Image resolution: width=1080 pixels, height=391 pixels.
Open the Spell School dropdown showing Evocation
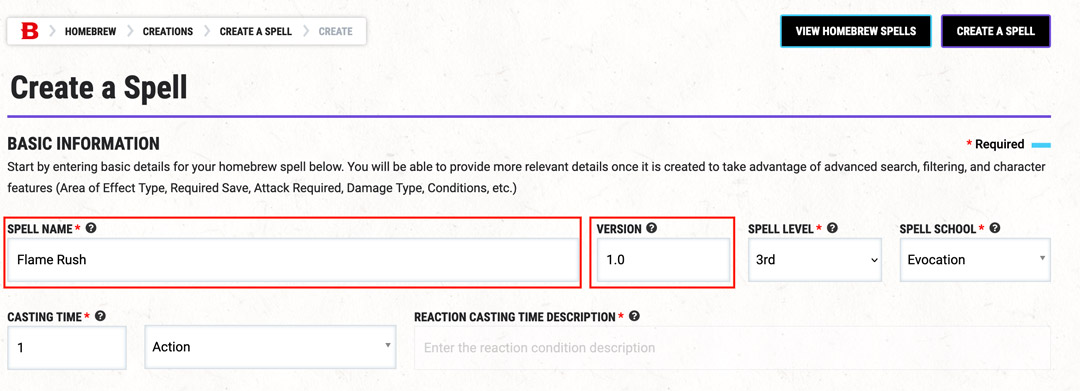pyautogui.click(x=975, y=260)
